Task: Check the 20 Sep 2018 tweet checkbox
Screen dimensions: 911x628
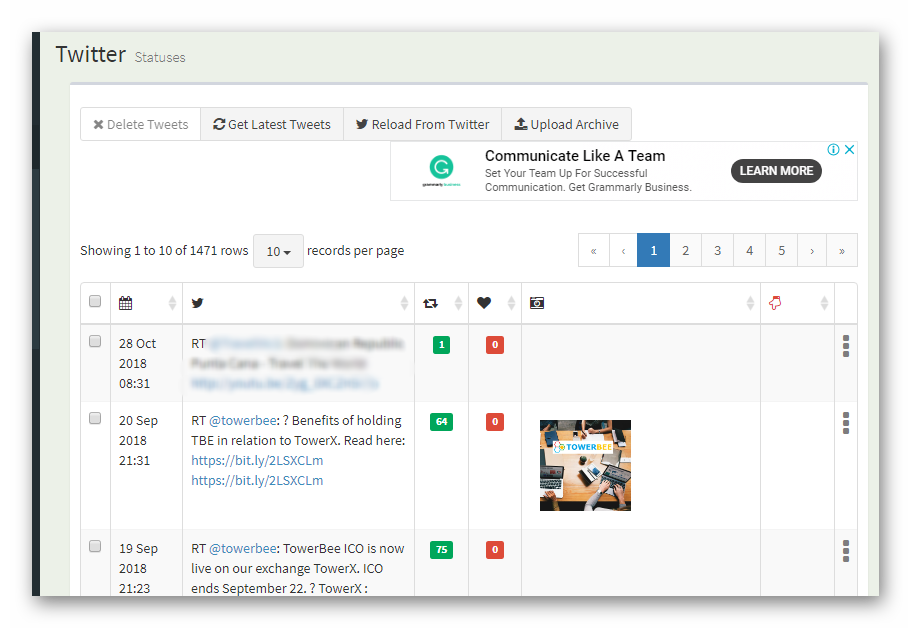Action: coord(95,418)
